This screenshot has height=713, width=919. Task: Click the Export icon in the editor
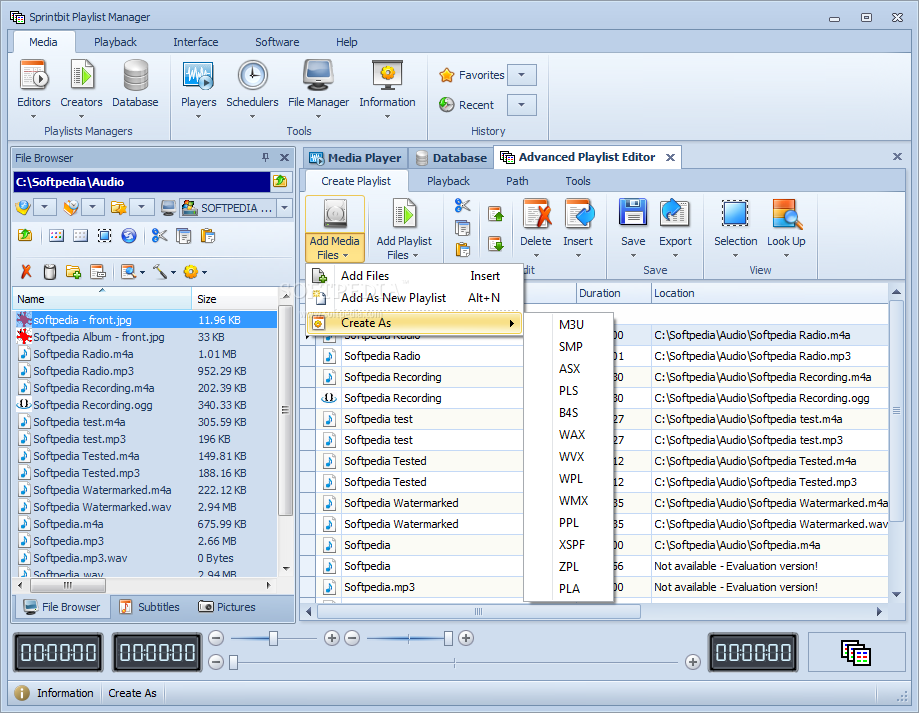pos(675,215)
